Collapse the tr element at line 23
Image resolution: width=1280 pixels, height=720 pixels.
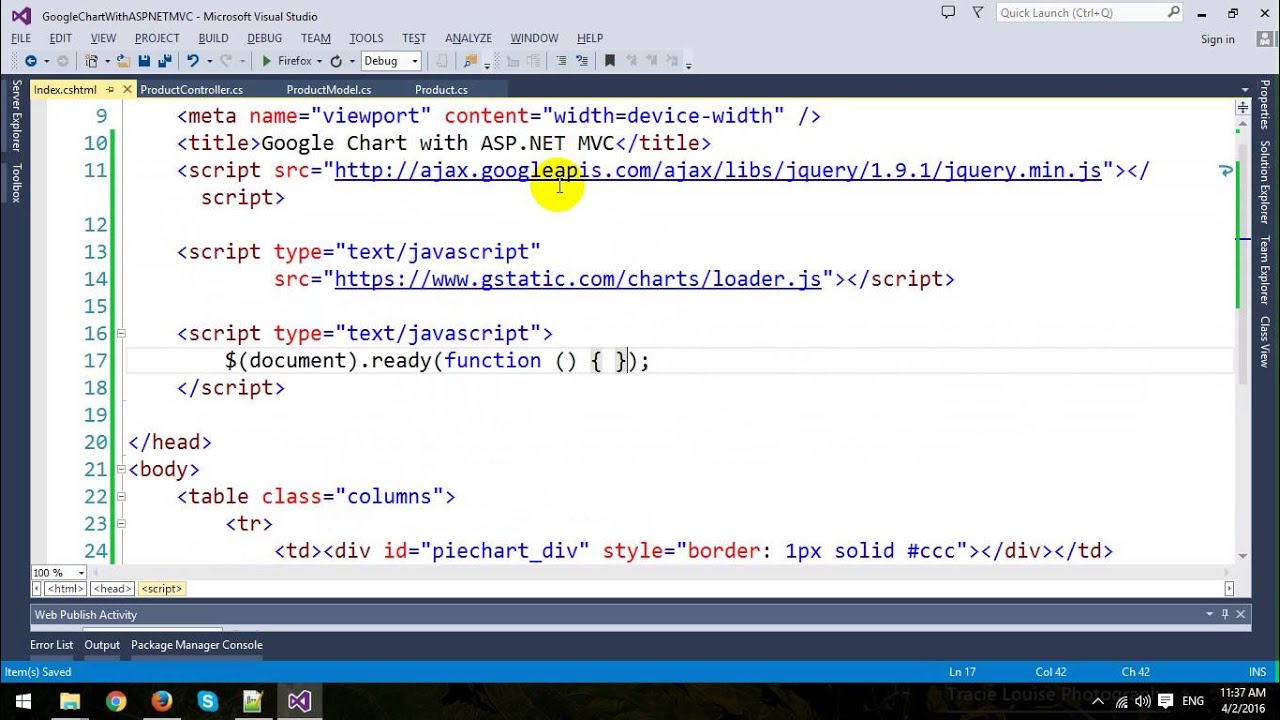point(121,523)
